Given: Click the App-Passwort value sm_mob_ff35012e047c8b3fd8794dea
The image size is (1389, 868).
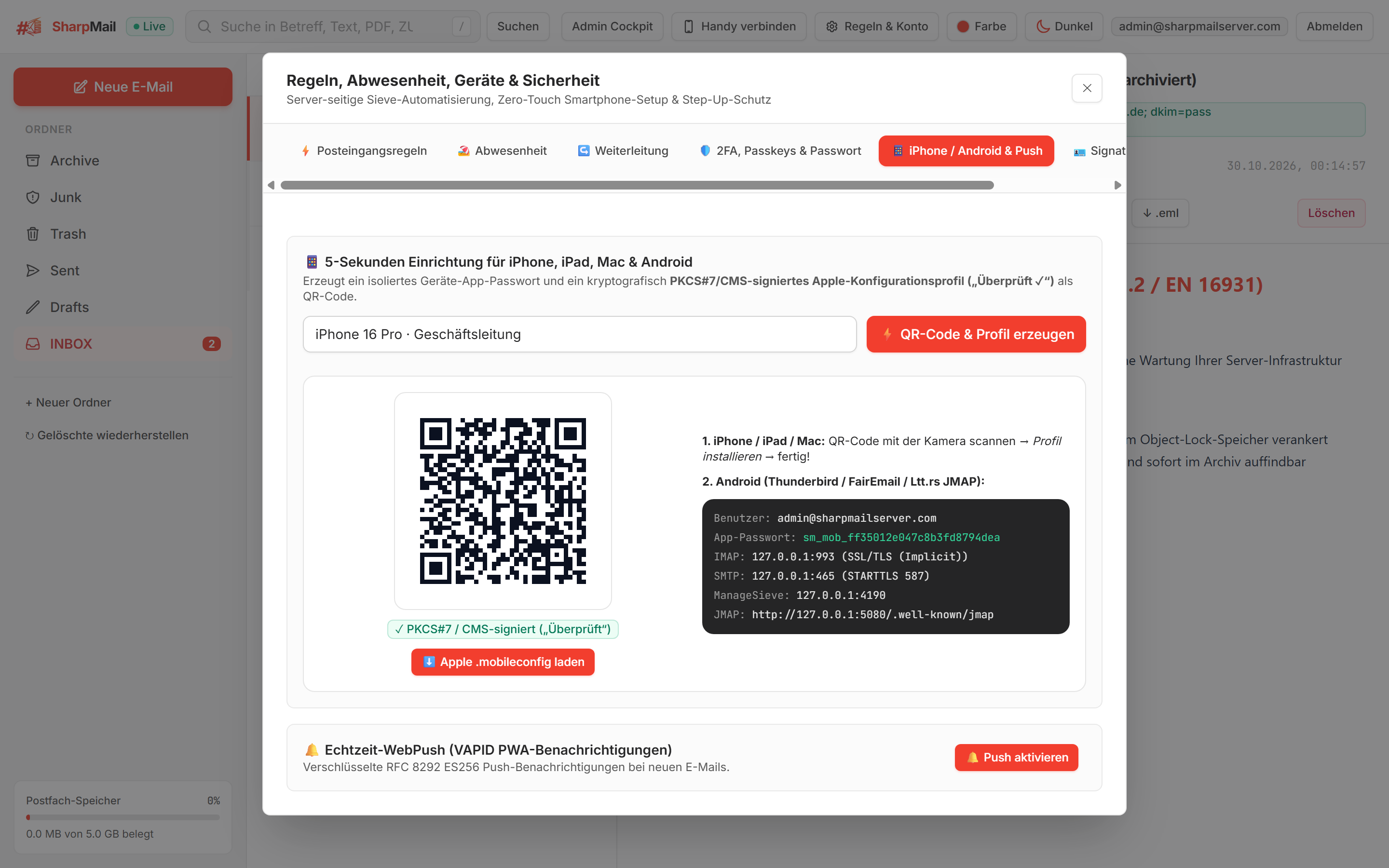Looking at the screenshot, I should (x=901, y=537).
